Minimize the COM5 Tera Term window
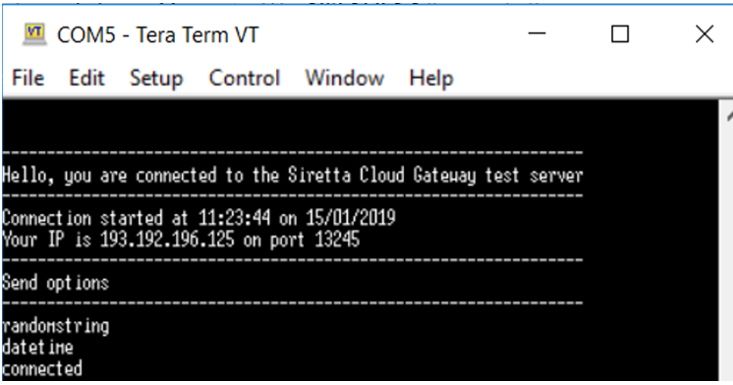 [x=537, y=34]
